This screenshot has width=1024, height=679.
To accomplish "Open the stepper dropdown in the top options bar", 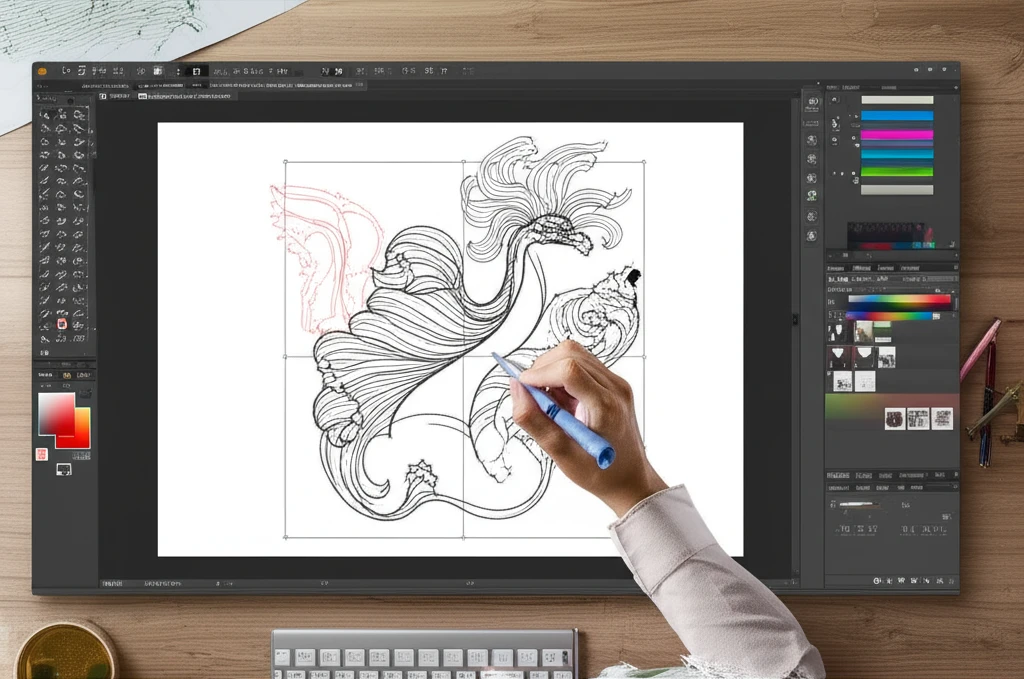I will [179, 71].
